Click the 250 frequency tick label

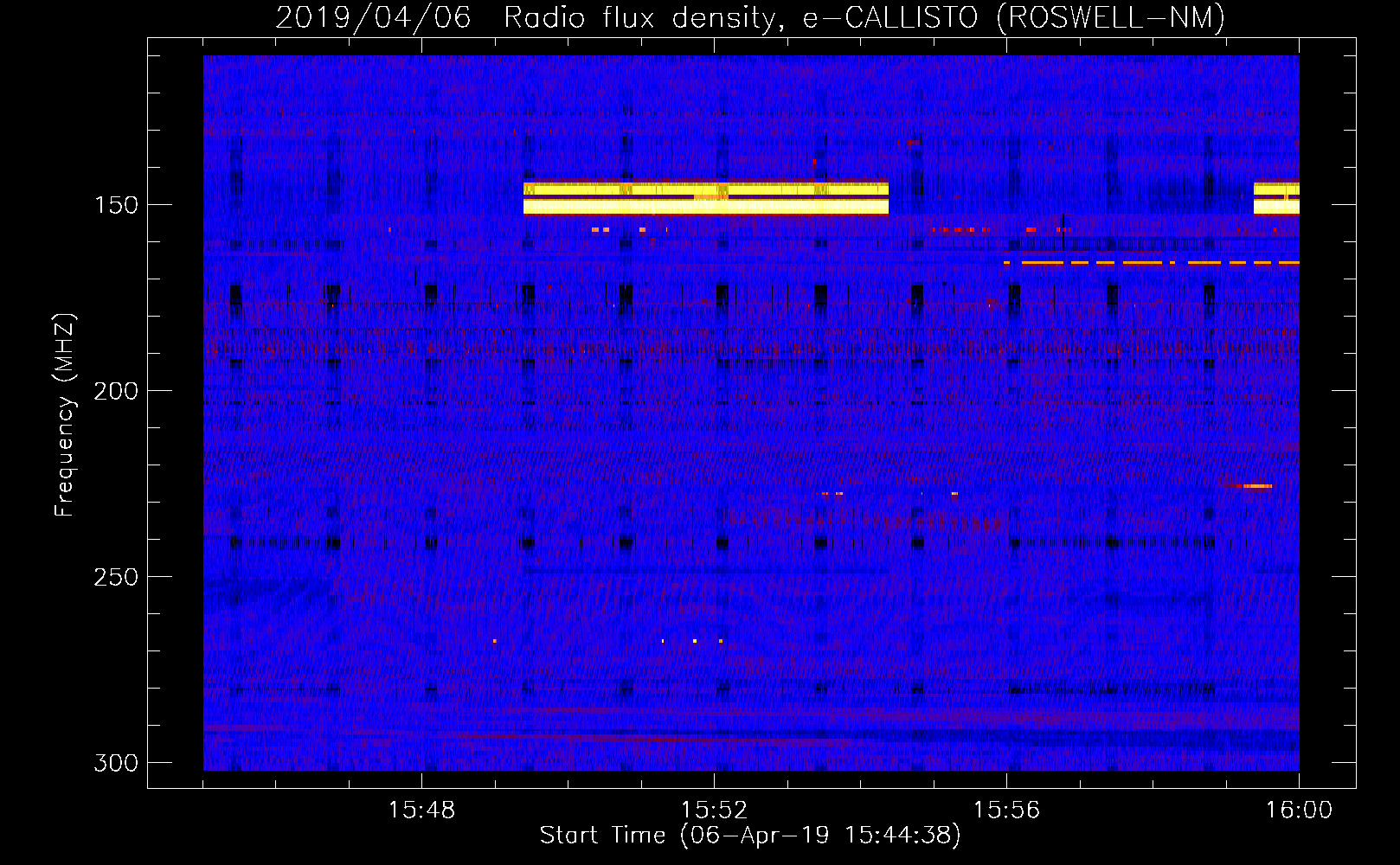(x=116, y=577)
